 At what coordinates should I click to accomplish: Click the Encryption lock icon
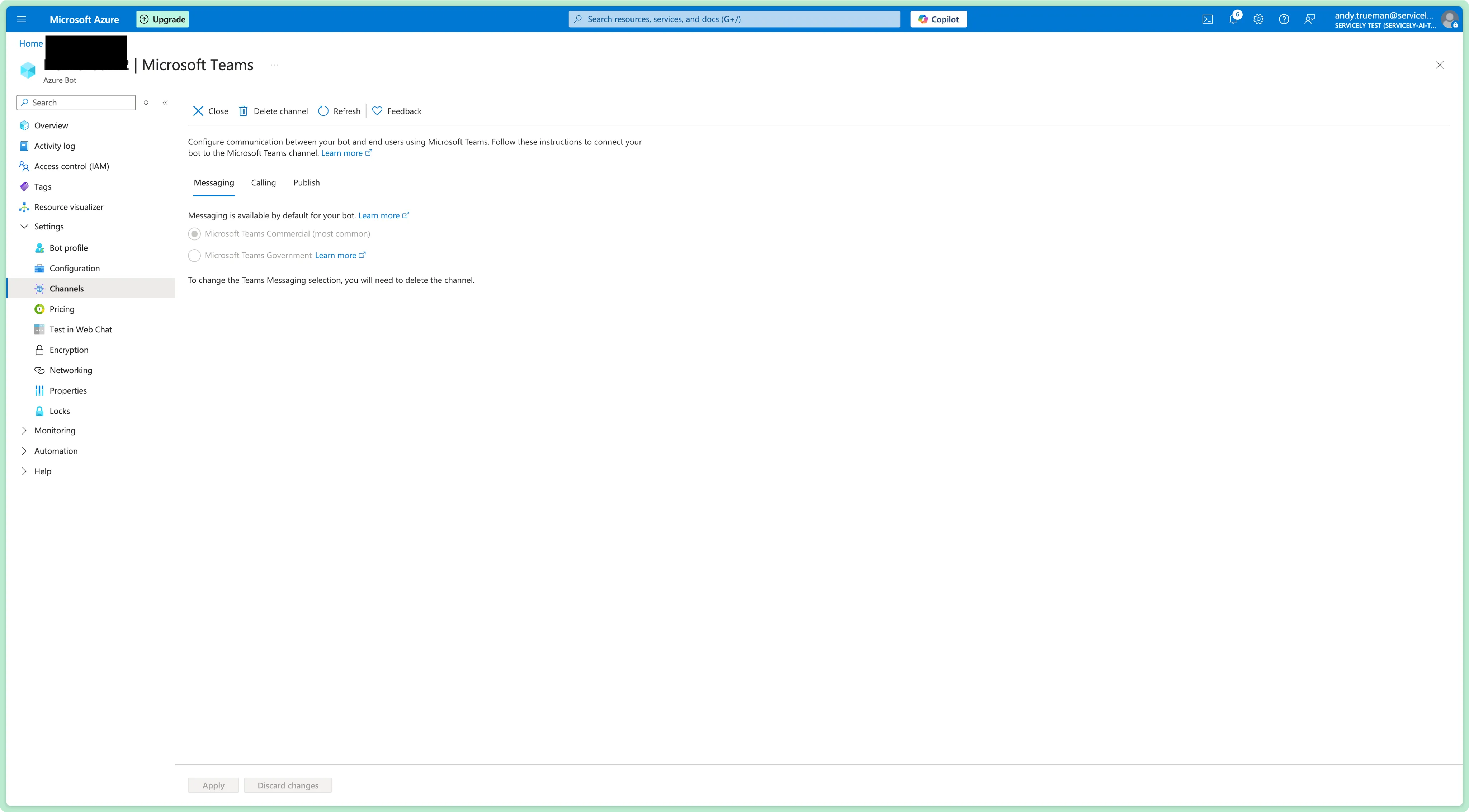pos(39,350)
